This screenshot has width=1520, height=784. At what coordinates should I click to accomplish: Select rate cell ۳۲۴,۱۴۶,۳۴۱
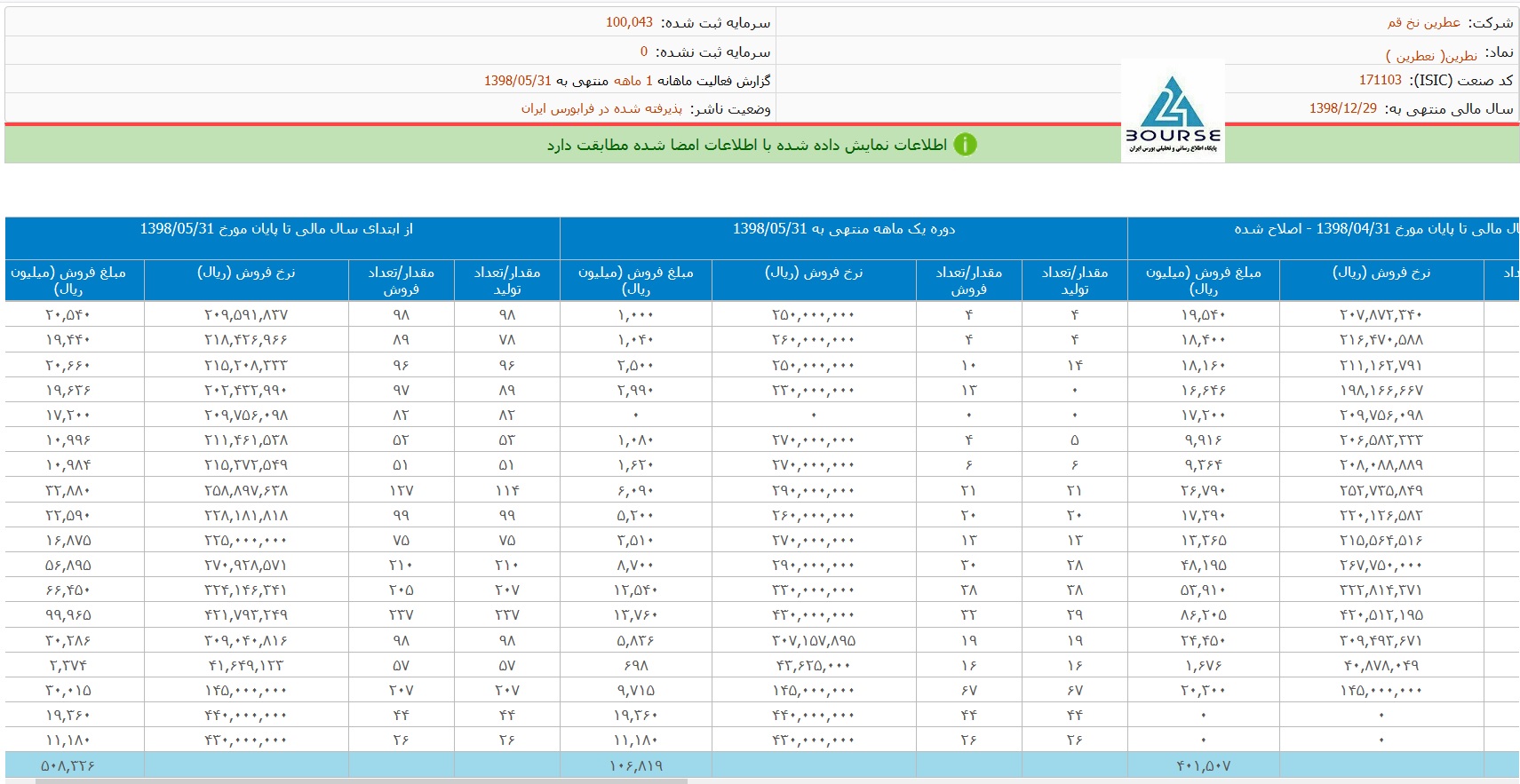point(246,590)
